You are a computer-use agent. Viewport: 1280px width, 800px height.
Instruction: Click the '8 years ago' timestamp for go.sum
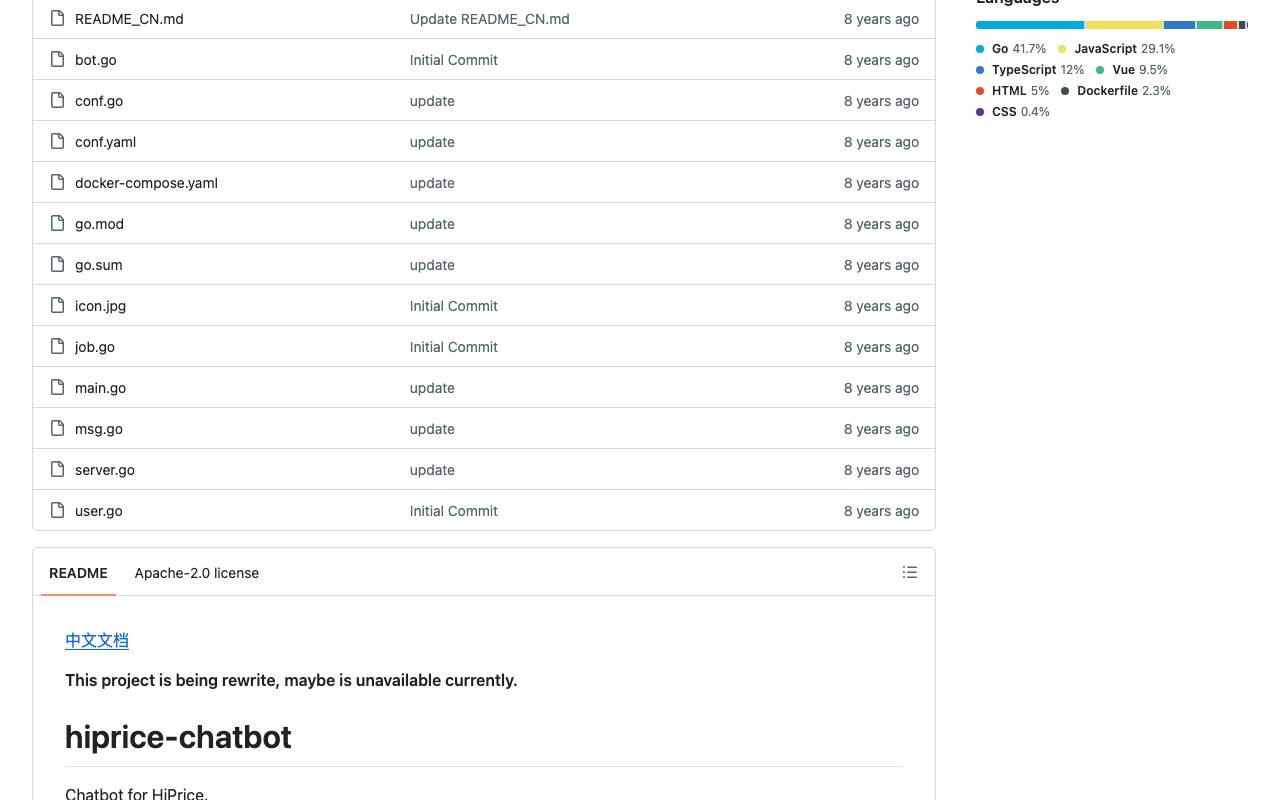tap(881, 265)
